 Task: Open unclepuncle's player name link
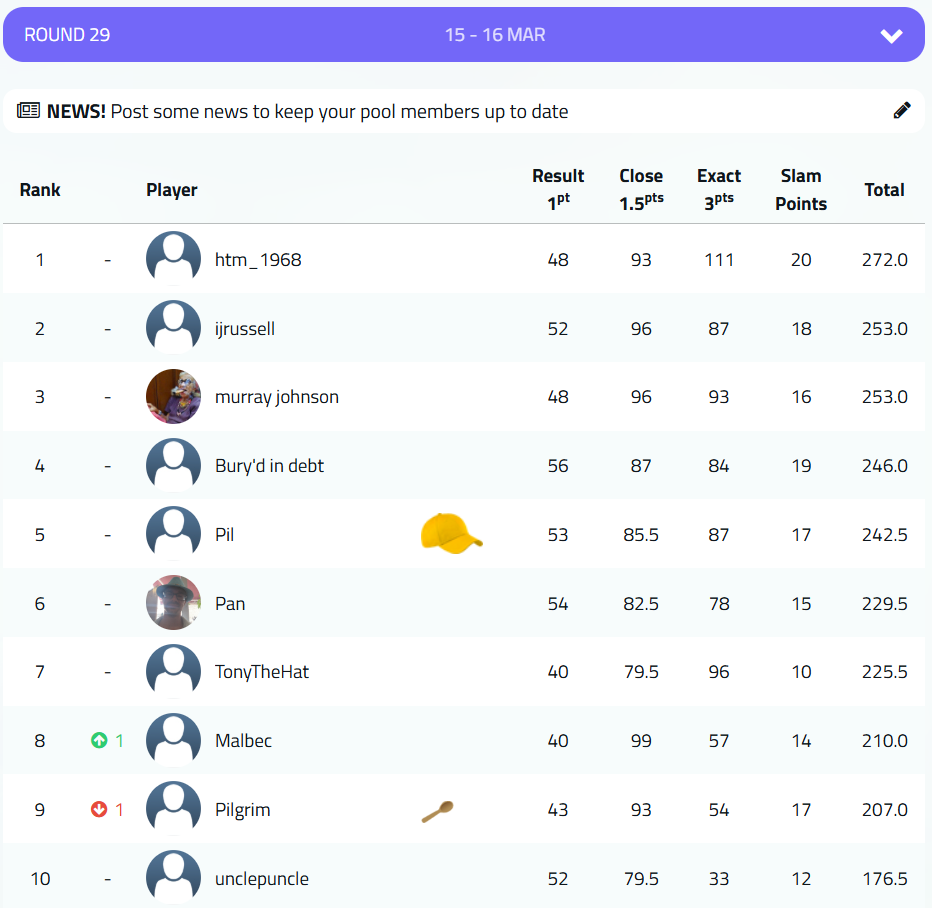[262, 879]
